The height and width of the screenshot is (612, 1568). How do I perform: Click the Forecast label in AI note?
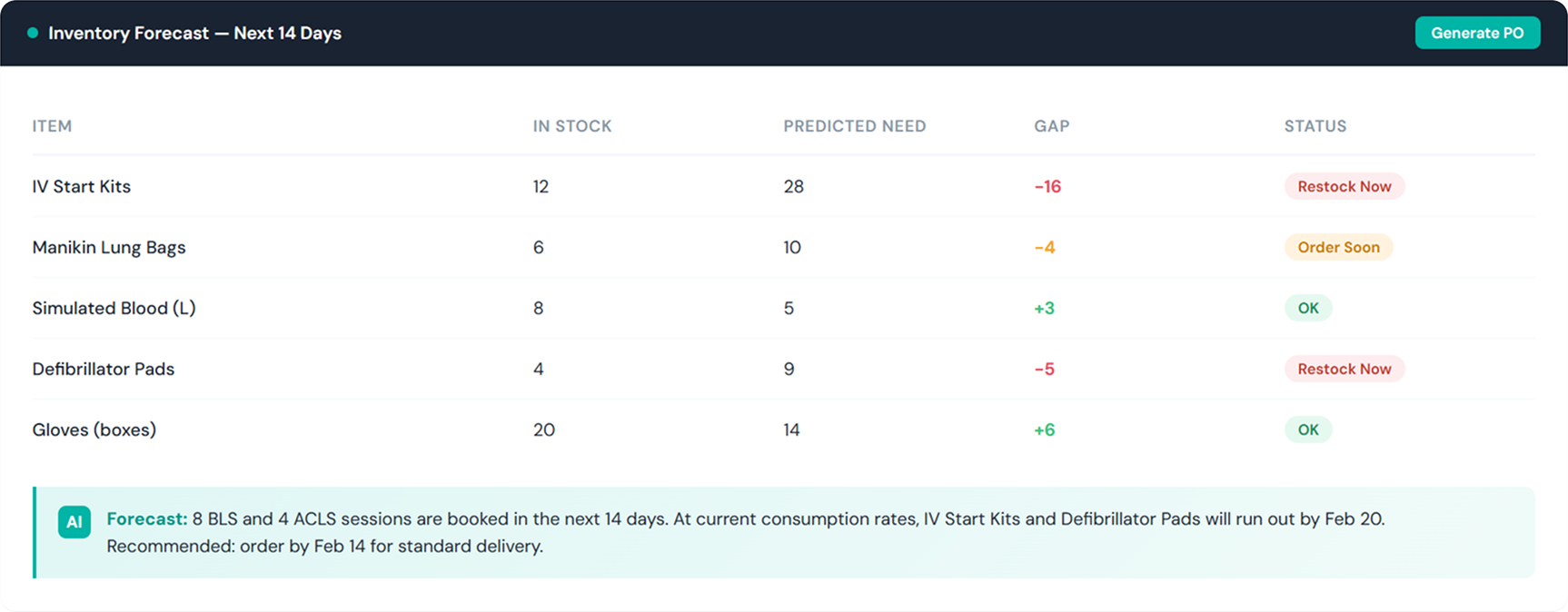coord(146,518)
